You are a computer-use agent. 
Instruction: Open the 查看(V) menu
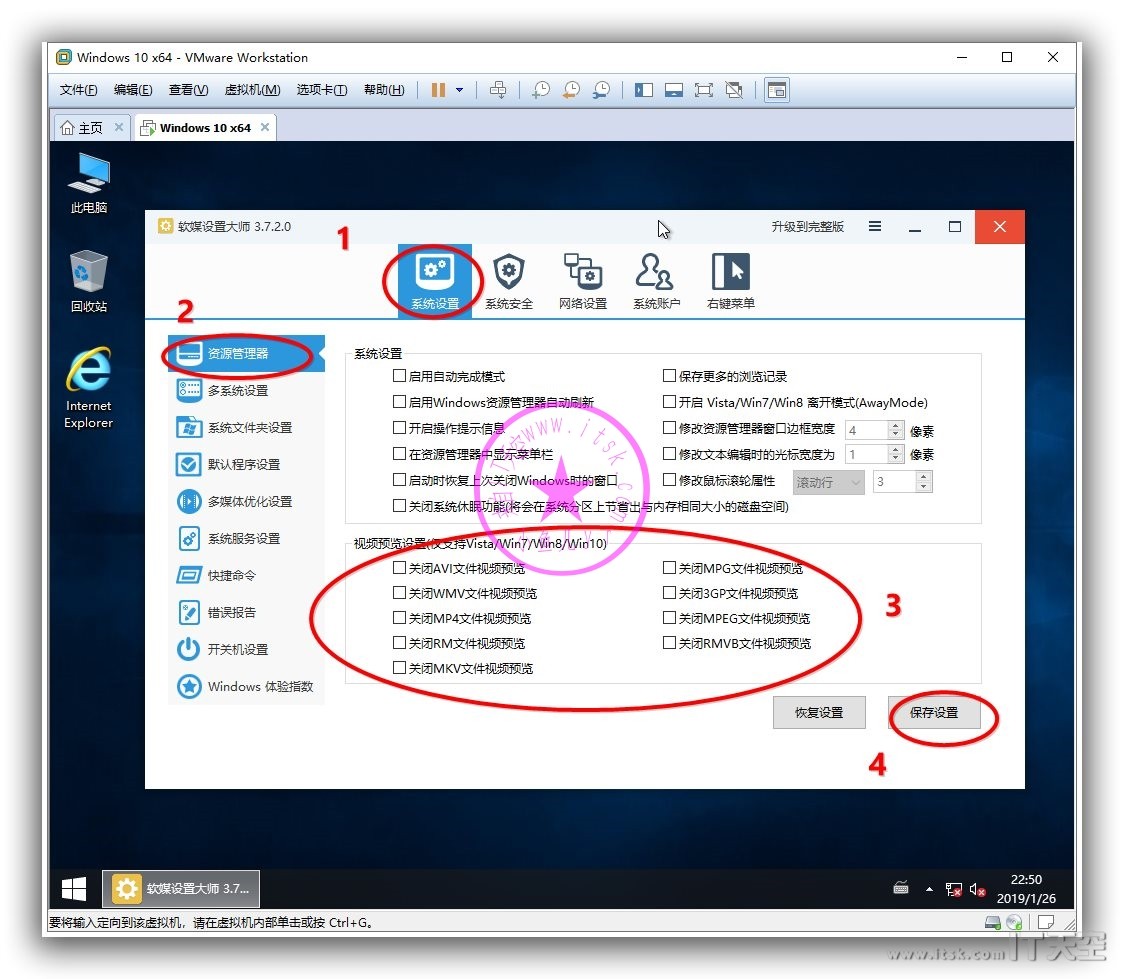tap(189, 90)
